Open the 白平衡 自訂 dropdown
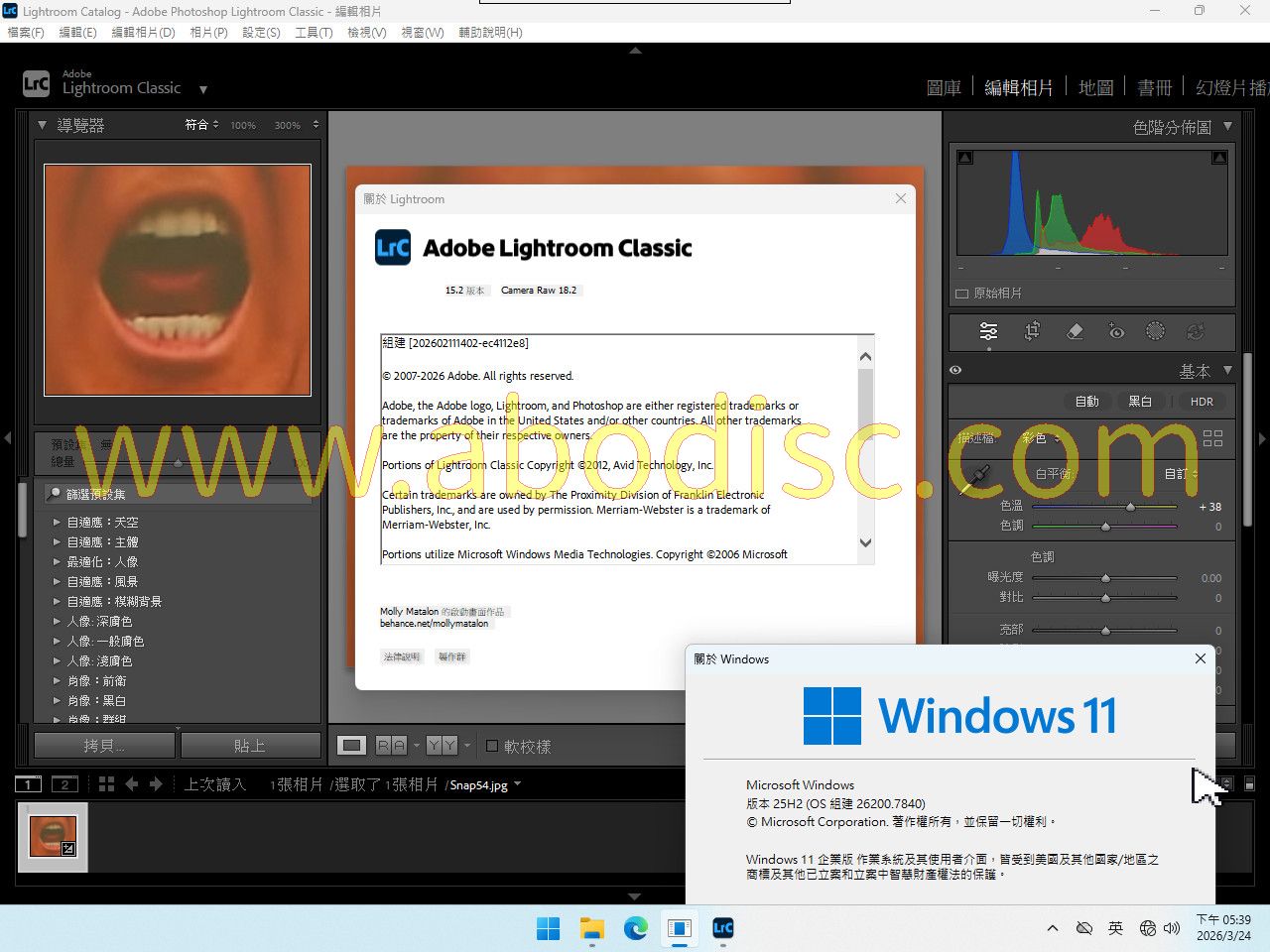 pyautogui.click(x=1181, y=474)
